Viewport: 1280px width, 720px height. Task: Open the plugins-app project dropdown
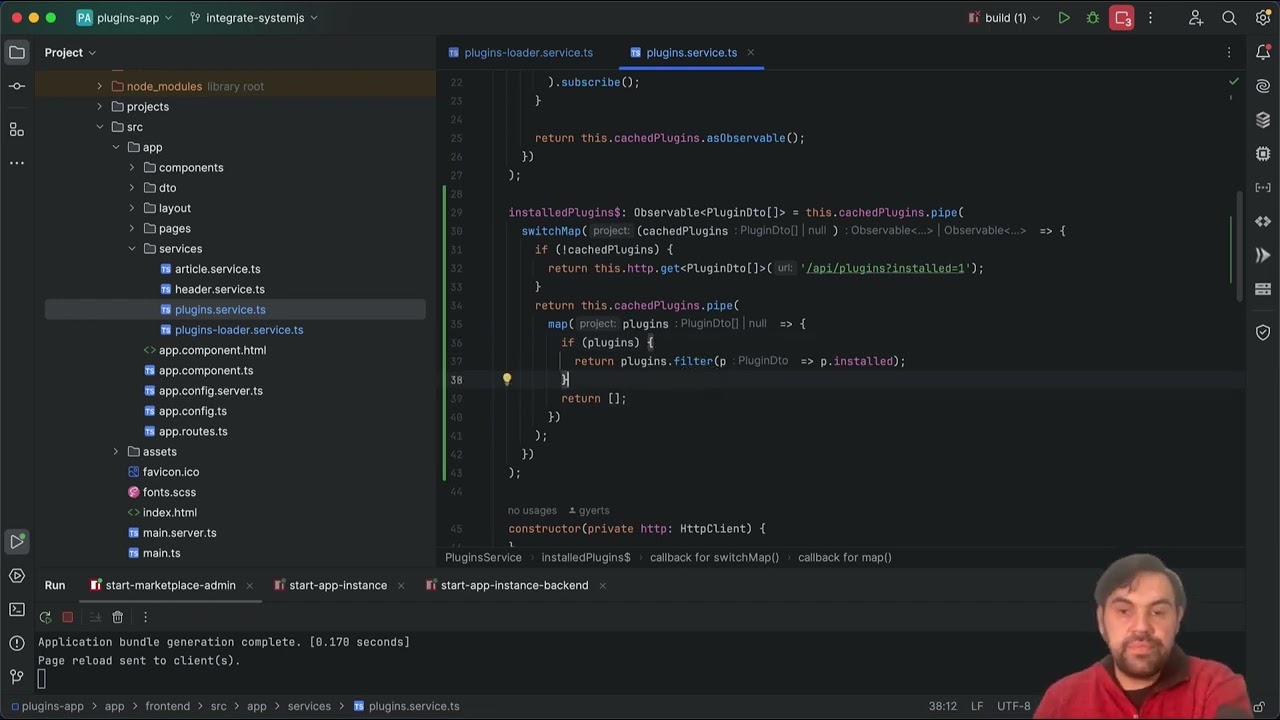click(x=125, y=18)
